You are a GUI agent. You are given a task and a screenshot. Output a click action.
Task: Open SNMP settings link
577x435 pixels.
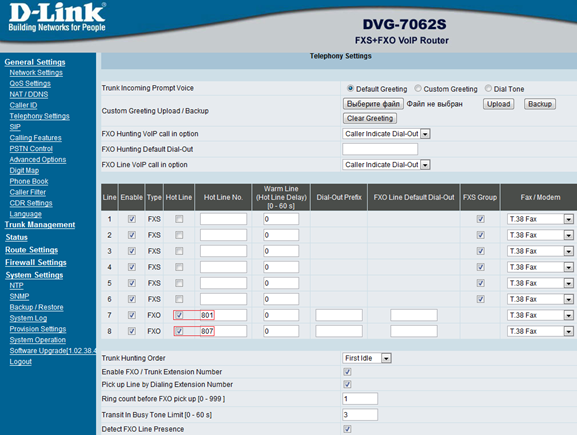[x=20, y=296]
